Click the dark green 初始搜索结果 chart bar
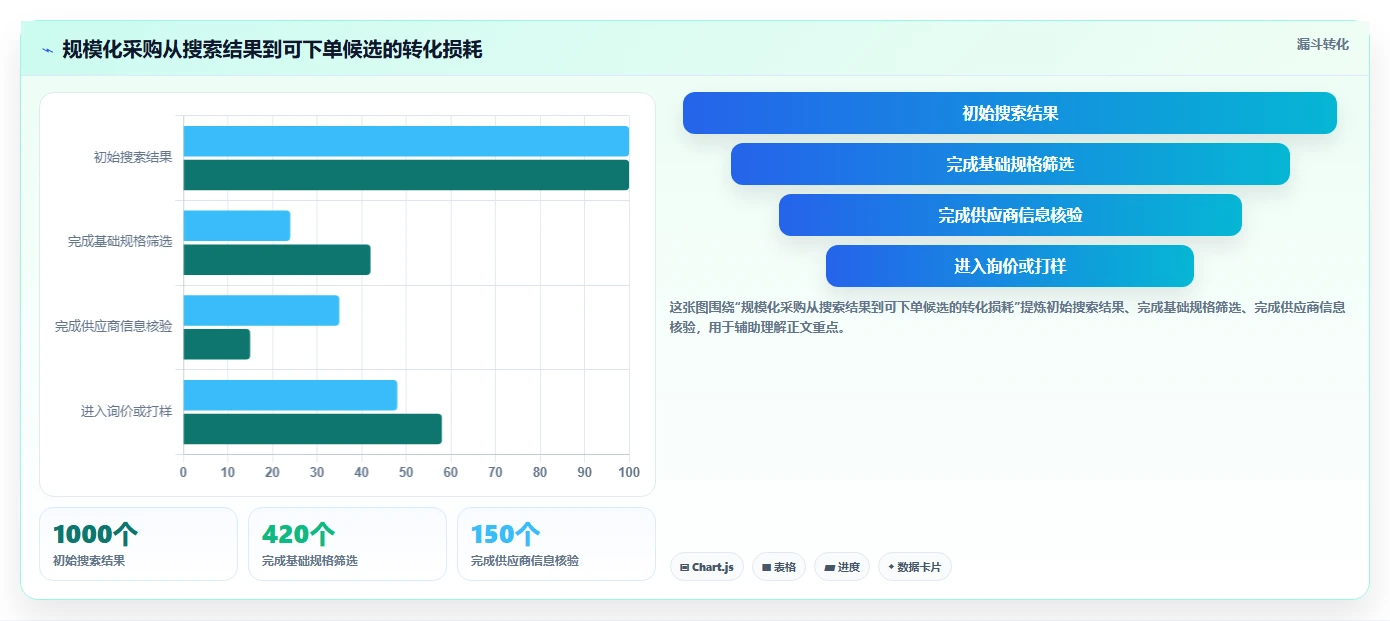This screenshot has height=621, width=1390. [406, 175]
